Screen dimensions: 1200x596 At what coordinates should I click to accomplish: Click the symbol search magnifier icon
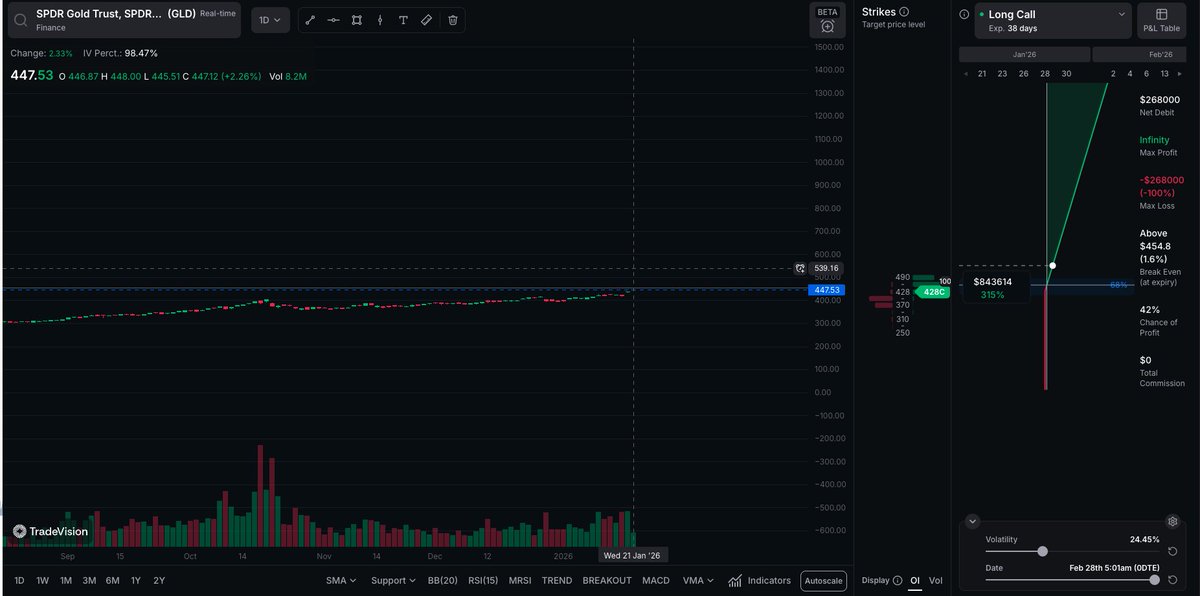click(x=21, y=19)
